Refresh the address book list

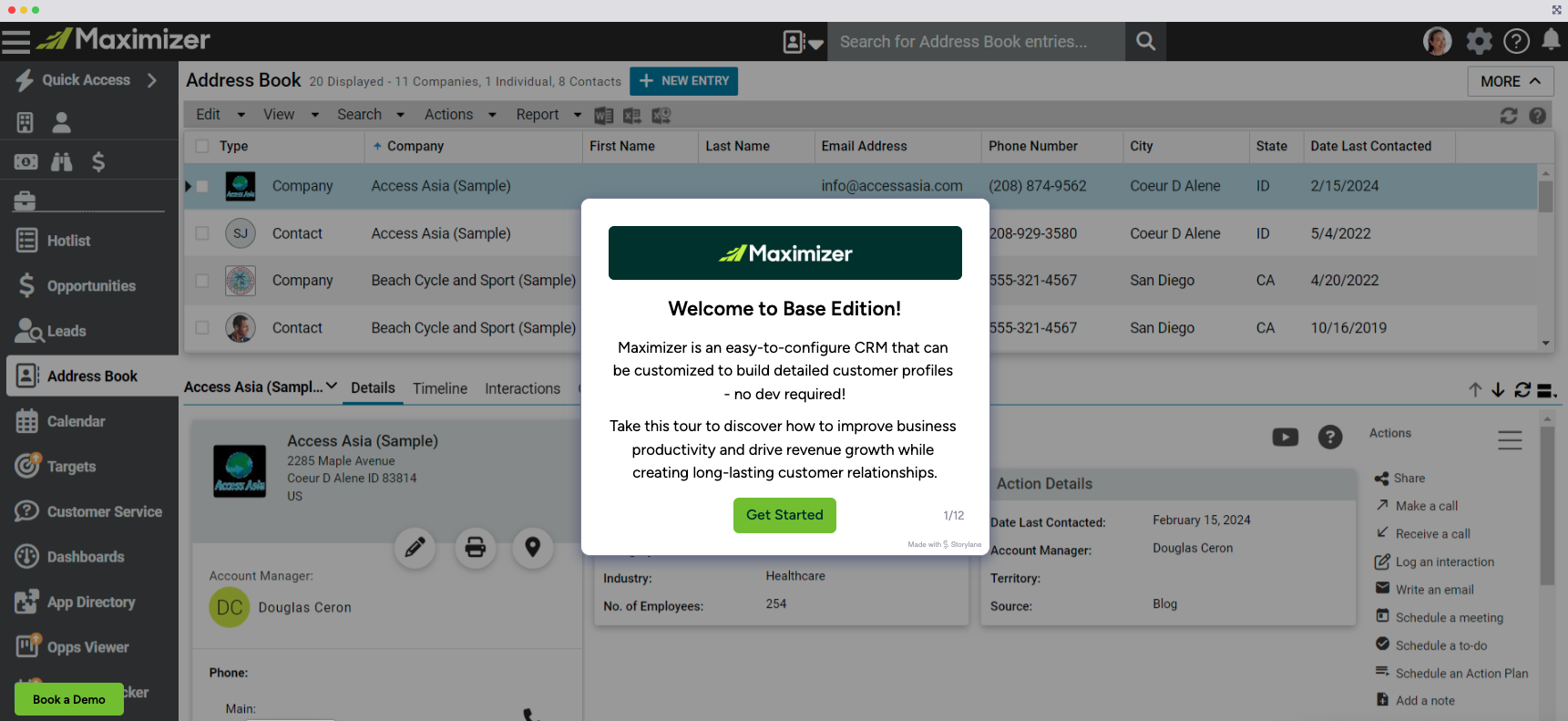click(1509, 116)
